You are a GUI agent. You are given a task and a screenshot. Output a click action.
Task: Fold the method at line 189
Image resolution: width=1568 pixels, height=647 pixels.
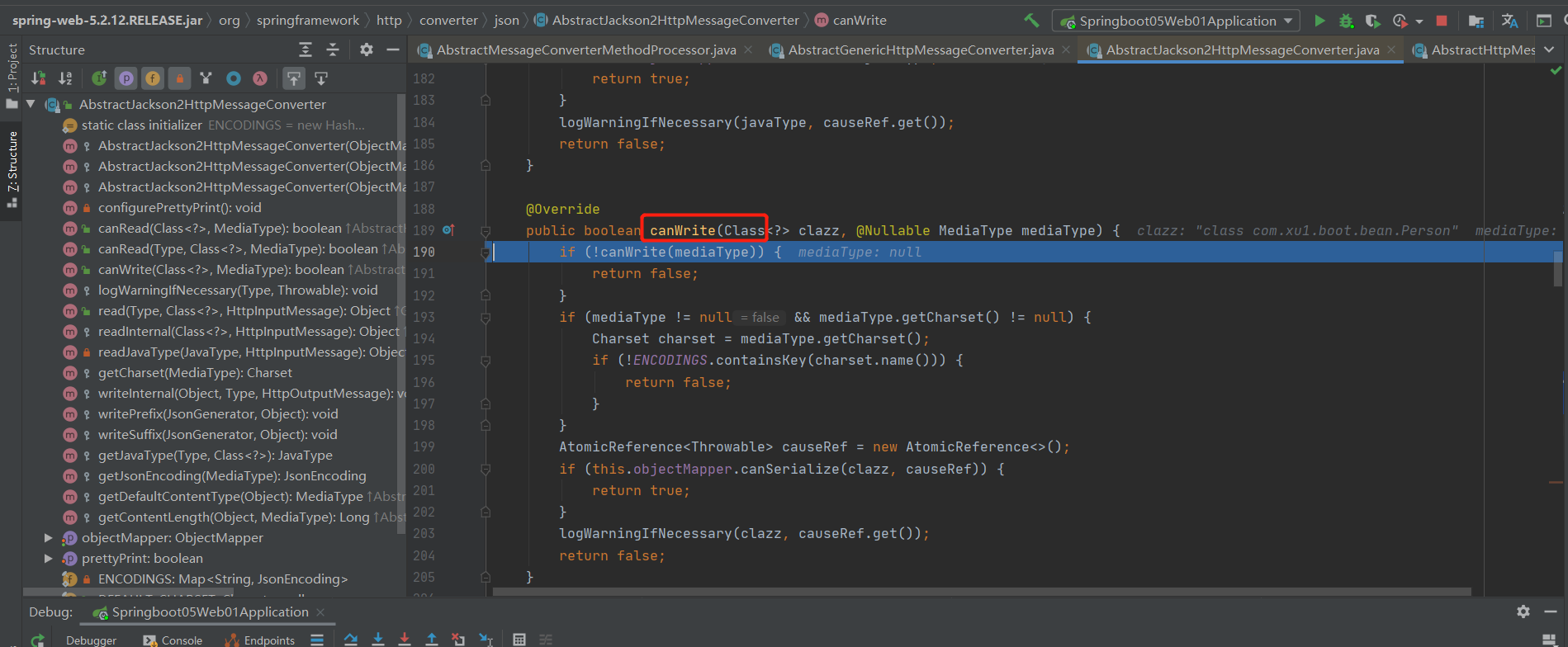(x=486, y=231)
